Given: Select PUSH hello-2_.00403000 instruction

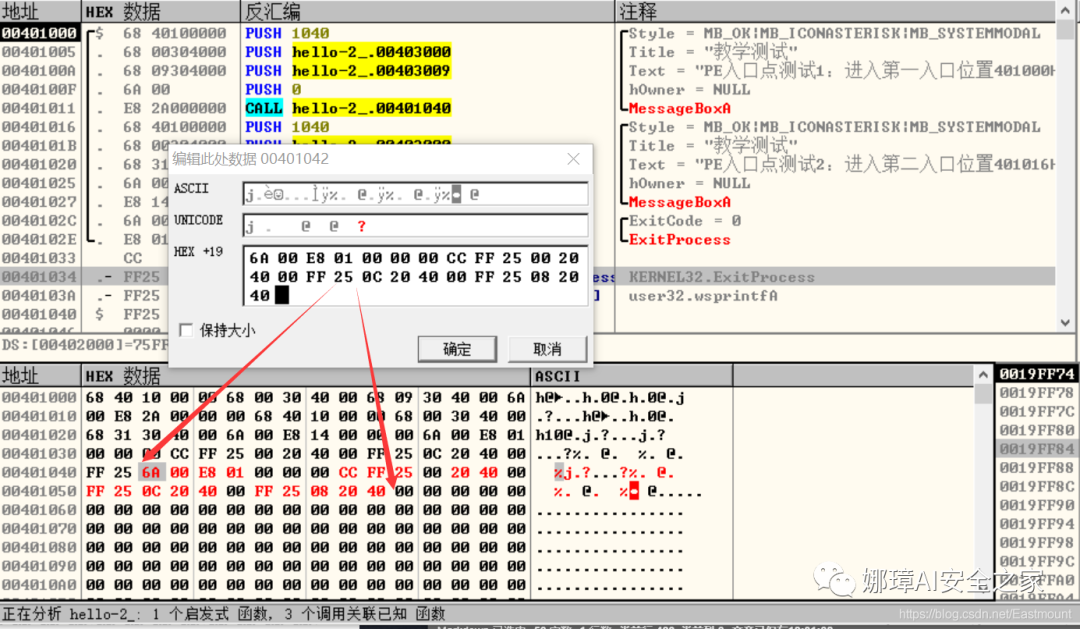Looking at the screenshot, I should click(x=348, y=52).
